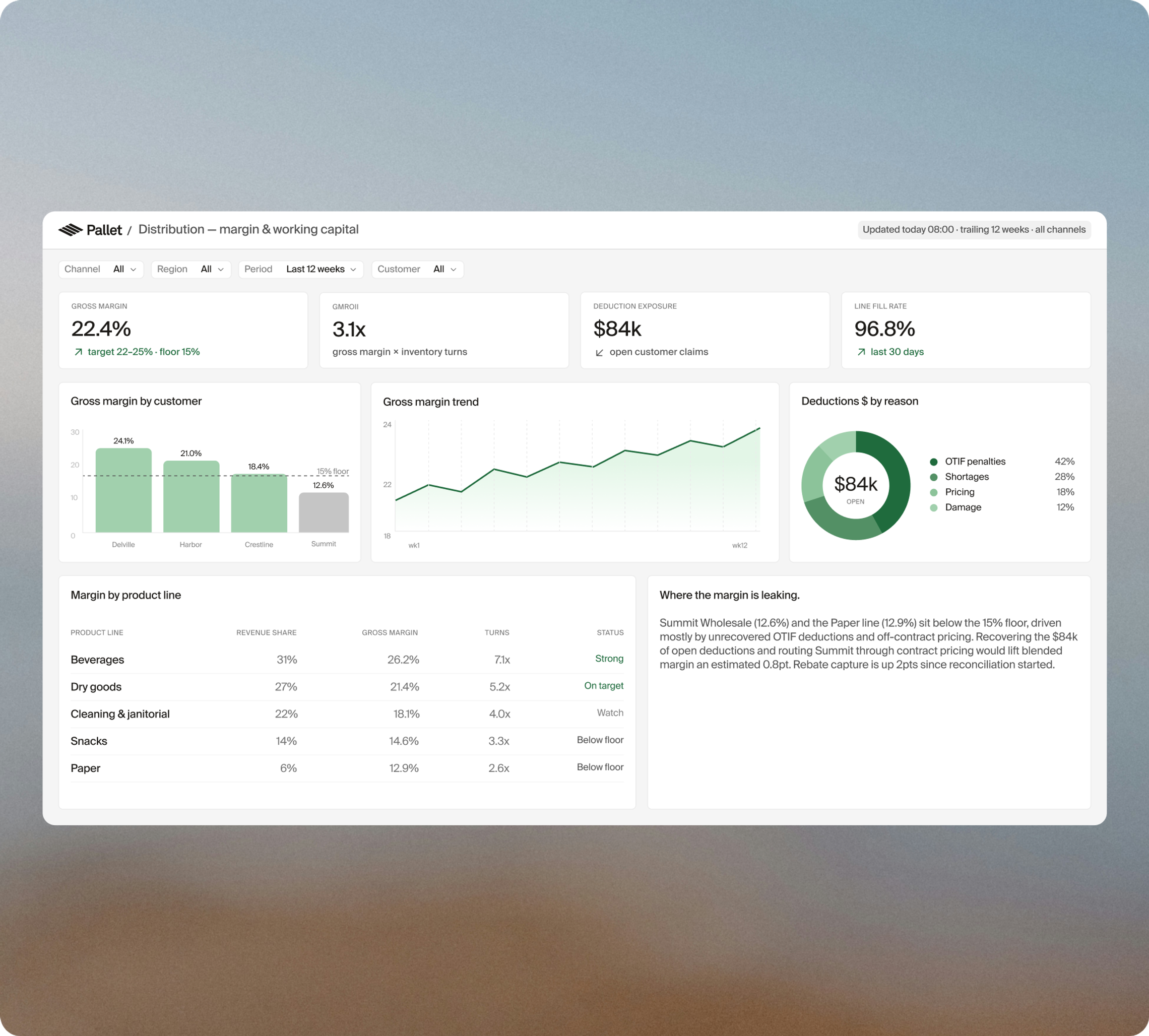Select the Deduction Exposure $84k KPI card

pos(705,330)
